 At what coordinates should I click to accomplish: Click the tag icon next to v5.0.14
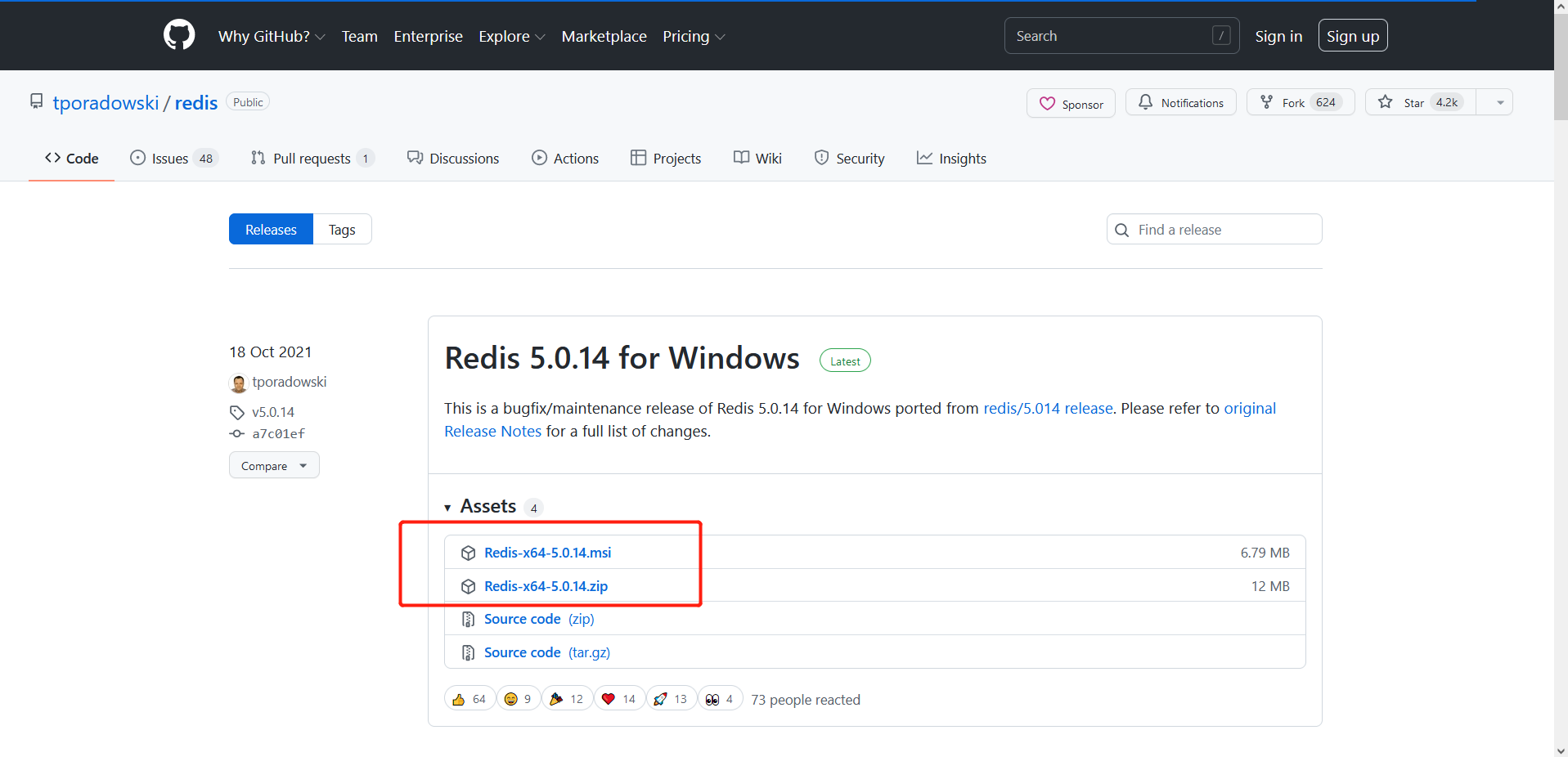click(237, 412)
